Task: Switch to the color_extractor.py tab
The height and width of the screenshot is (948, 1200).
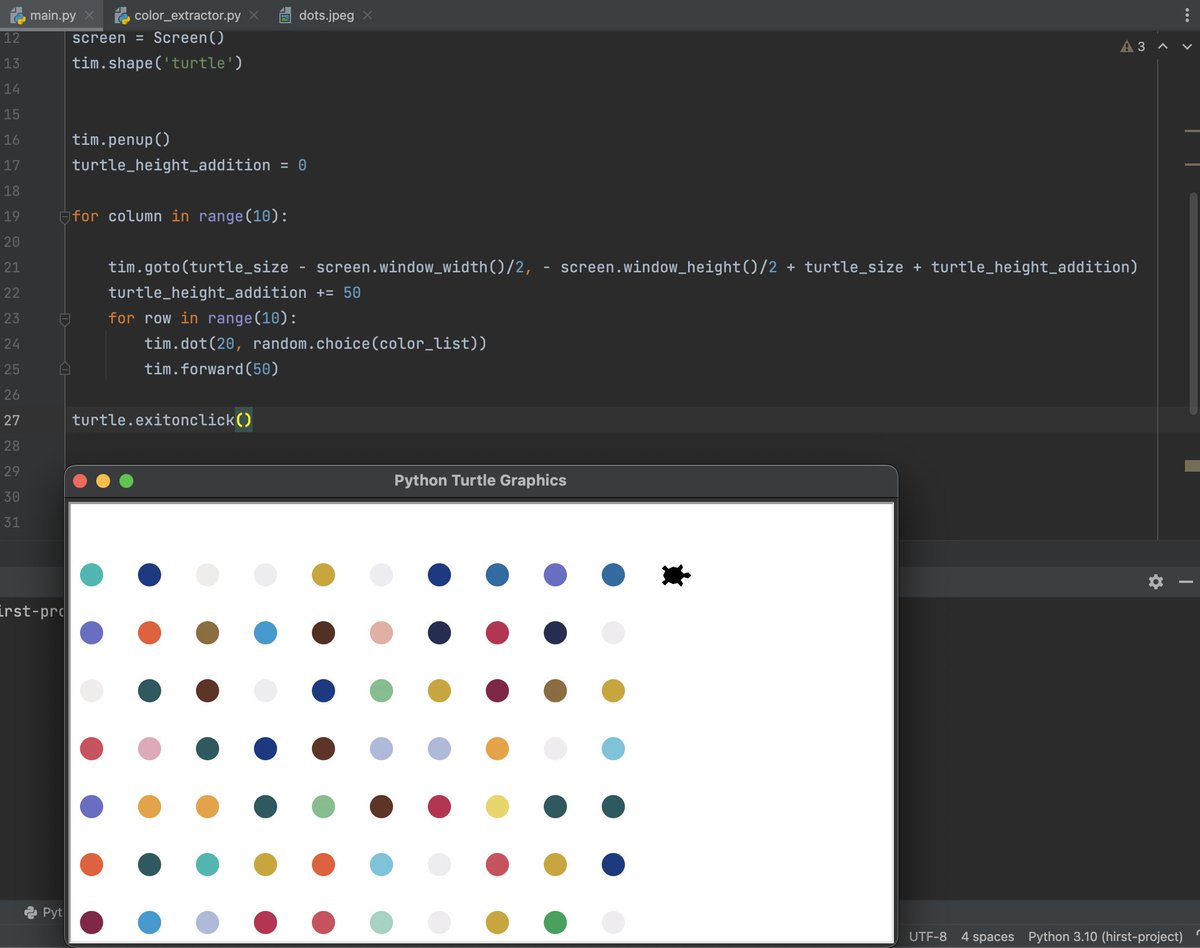Action: (x=187, y=15)
